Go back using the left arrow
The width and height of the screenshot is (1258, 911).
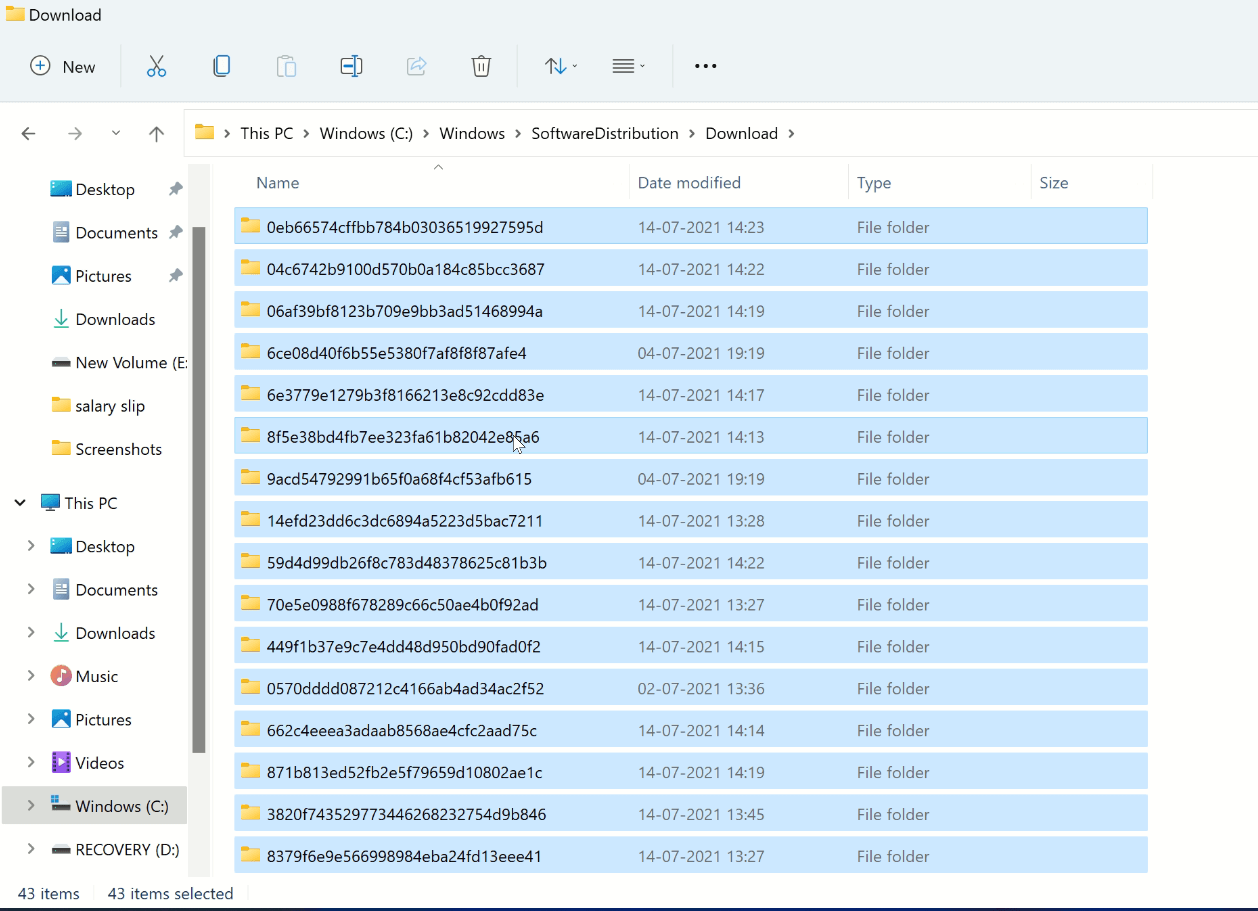point(29,133)
